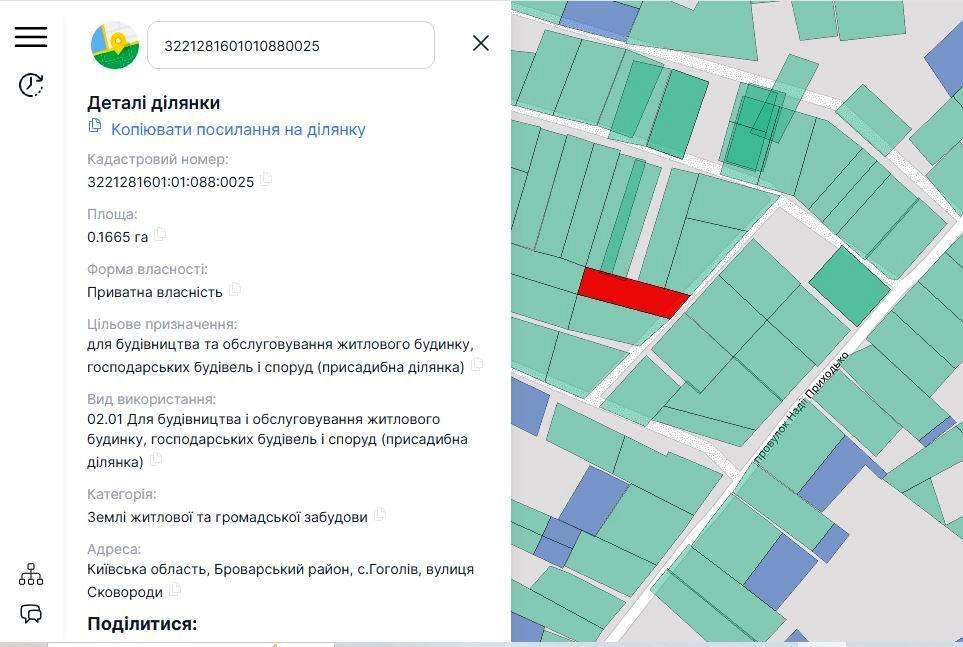The image size is (963, 647).
Task: Click the провулок Надії Приходько street label
Action: coord(801,408)
